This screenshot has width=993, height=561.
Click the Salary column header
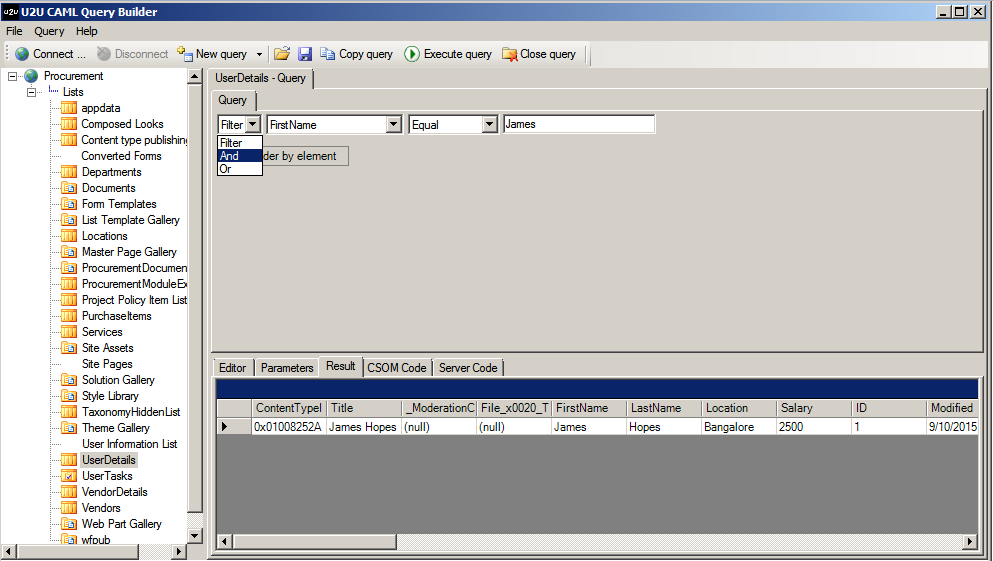click(x=814, y=408)
